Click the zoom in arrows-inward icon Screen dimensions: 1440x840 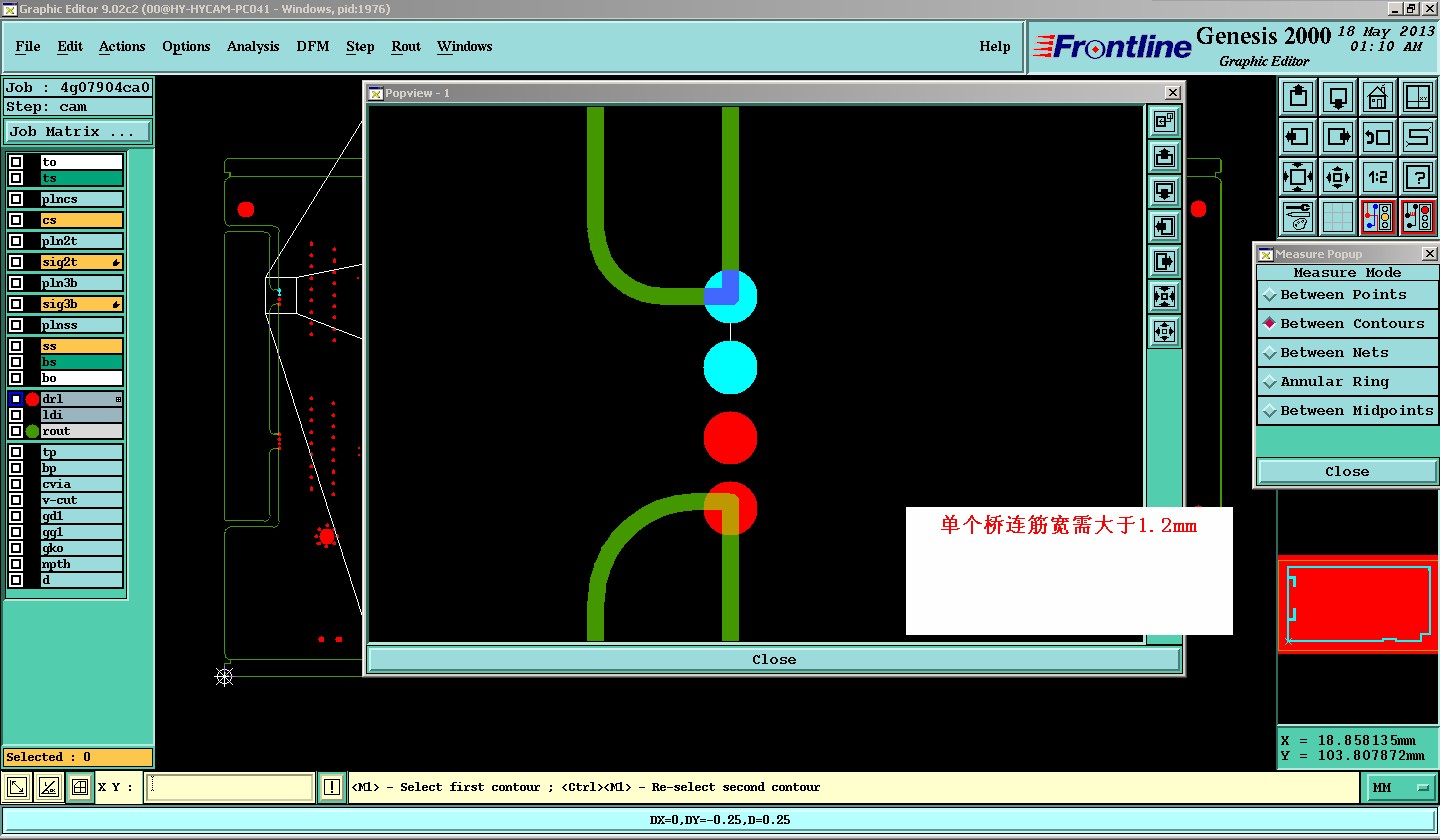point(1298,177)
